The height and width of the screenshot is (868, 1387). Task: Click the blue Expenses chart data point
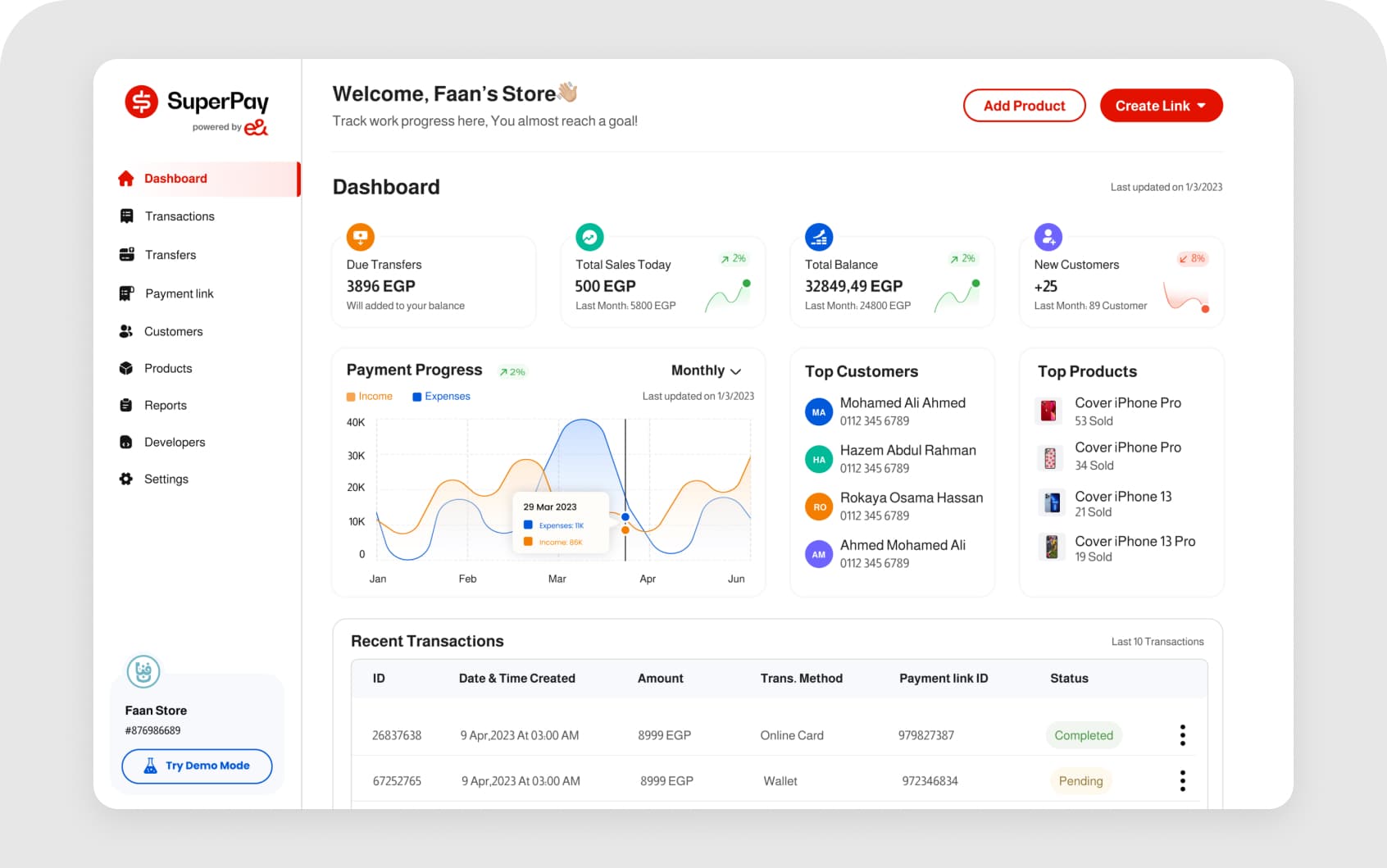tap(625, 517)
